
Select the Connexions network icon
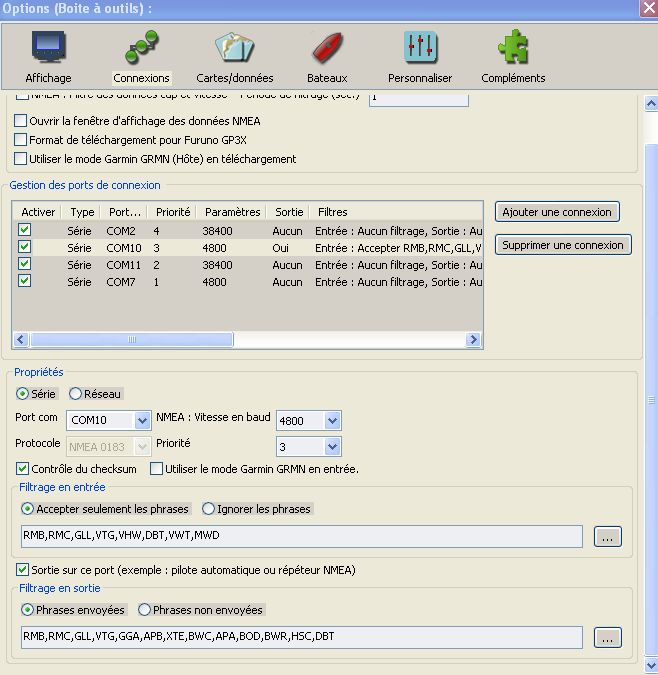click(141, 48)
